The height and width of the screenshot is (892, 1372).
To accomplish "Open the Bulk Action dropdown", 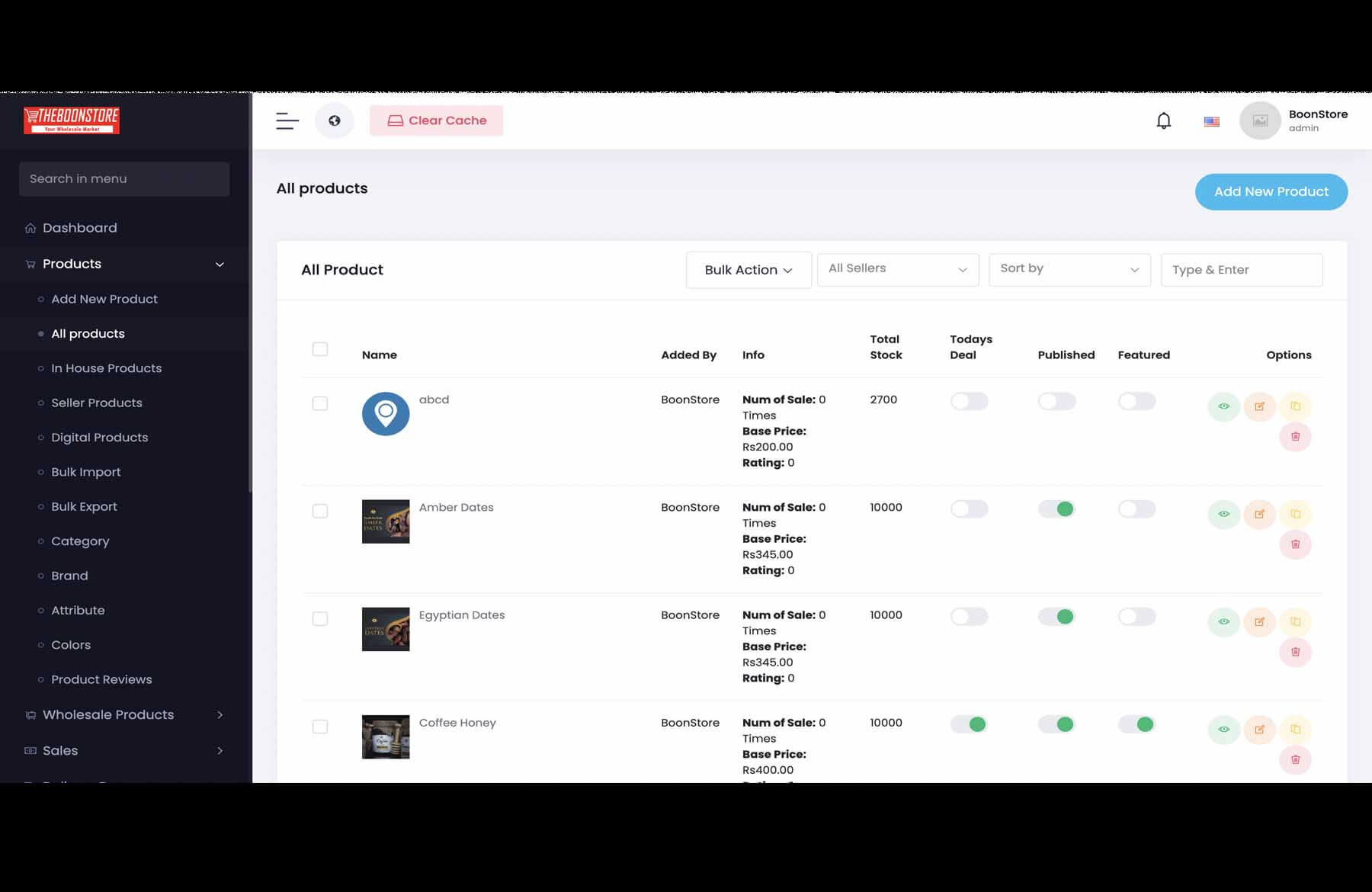I will (x=748, y=270).
